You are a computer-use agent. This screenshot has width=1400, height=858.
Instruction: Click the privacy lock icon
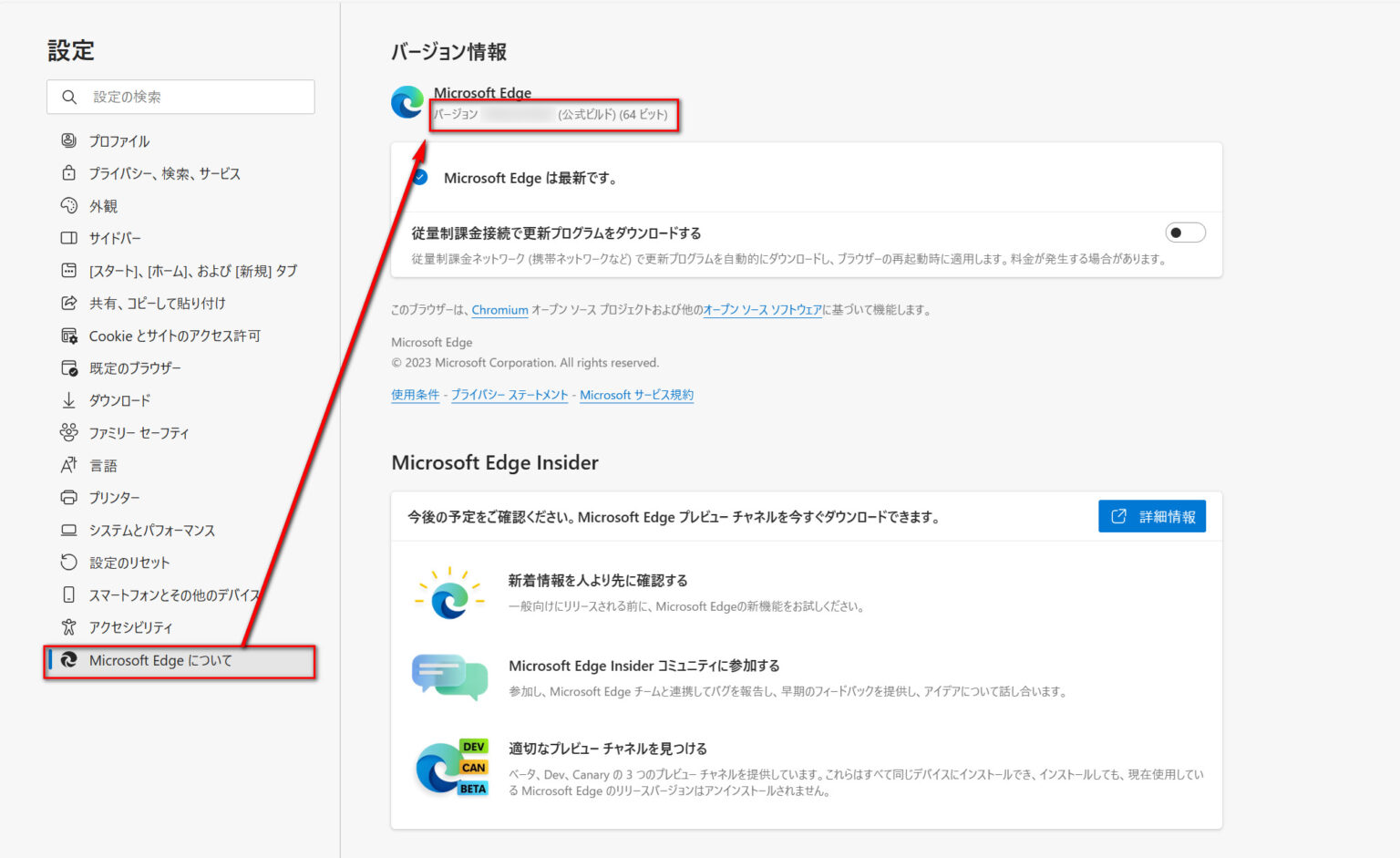click(68, 173)
